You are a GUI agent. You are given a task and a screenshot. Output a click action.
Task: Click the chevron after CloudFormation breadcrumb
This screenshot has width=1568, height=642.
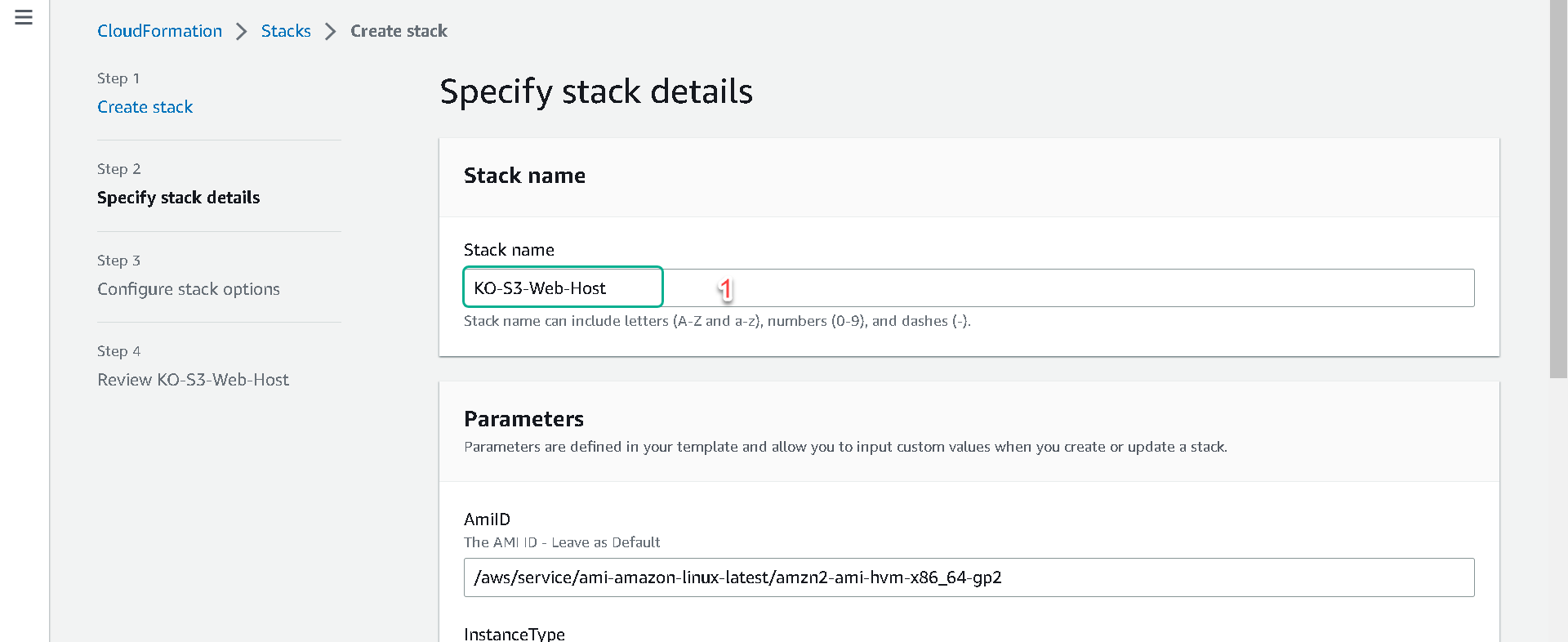click(x=241, y=32)
